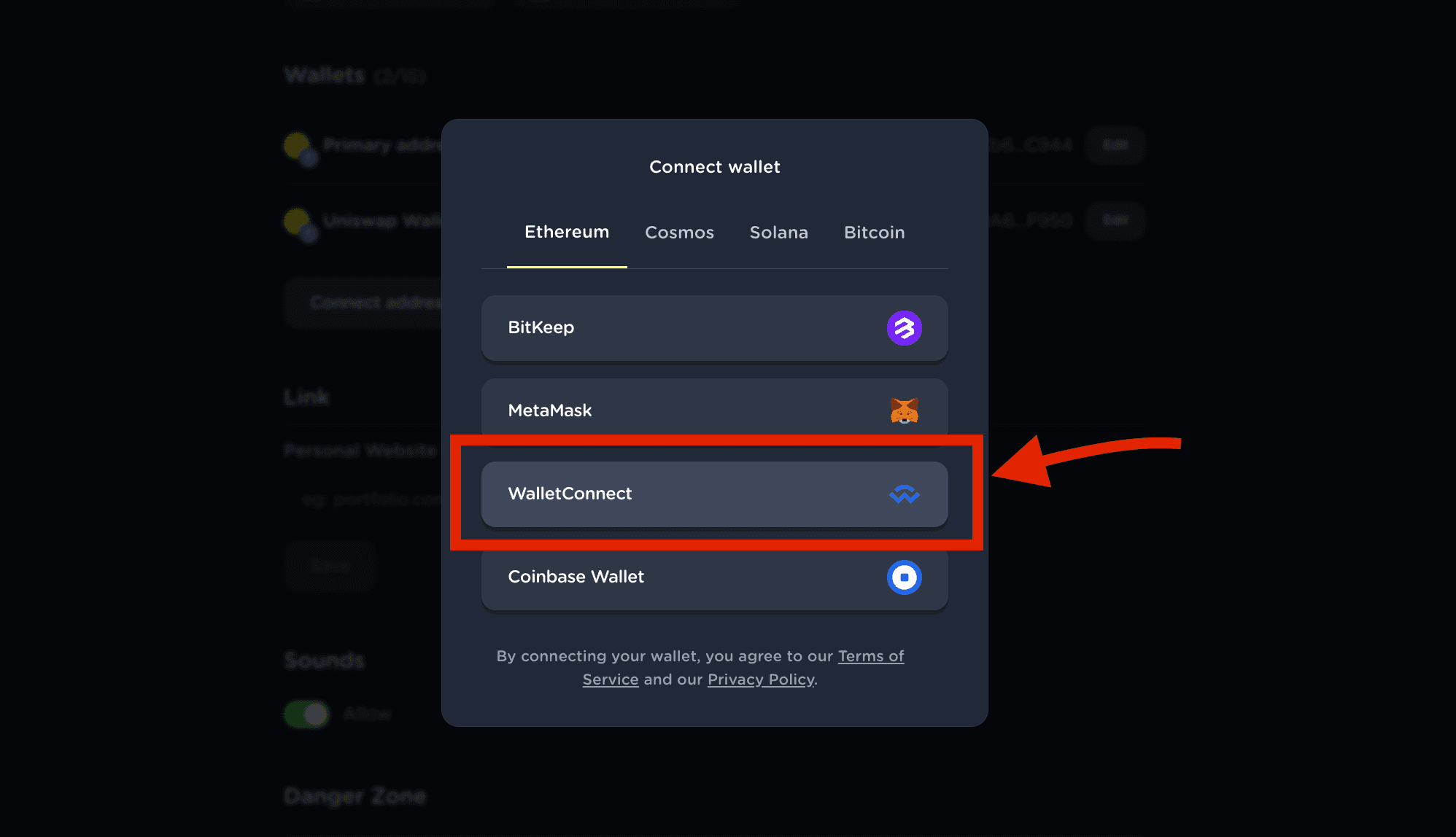Pick Coinbase Wallet option
This screenshot has height=837, width=1456.
point(715,579)
